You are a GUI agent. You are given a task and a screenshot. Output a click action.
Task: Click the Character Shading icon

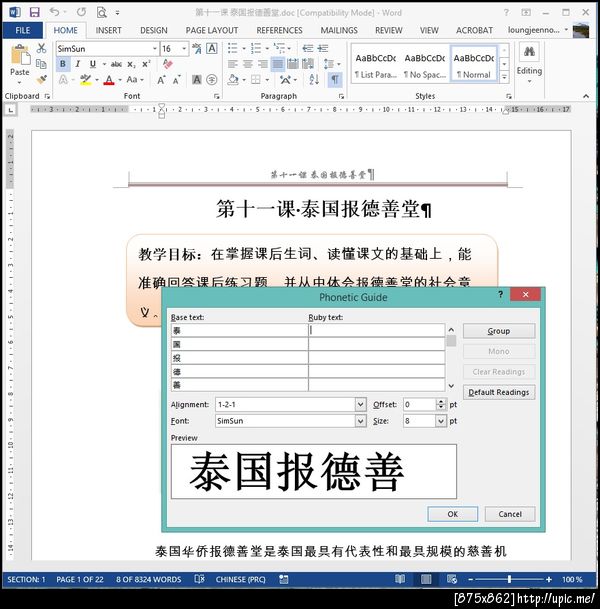coord(197,80)
